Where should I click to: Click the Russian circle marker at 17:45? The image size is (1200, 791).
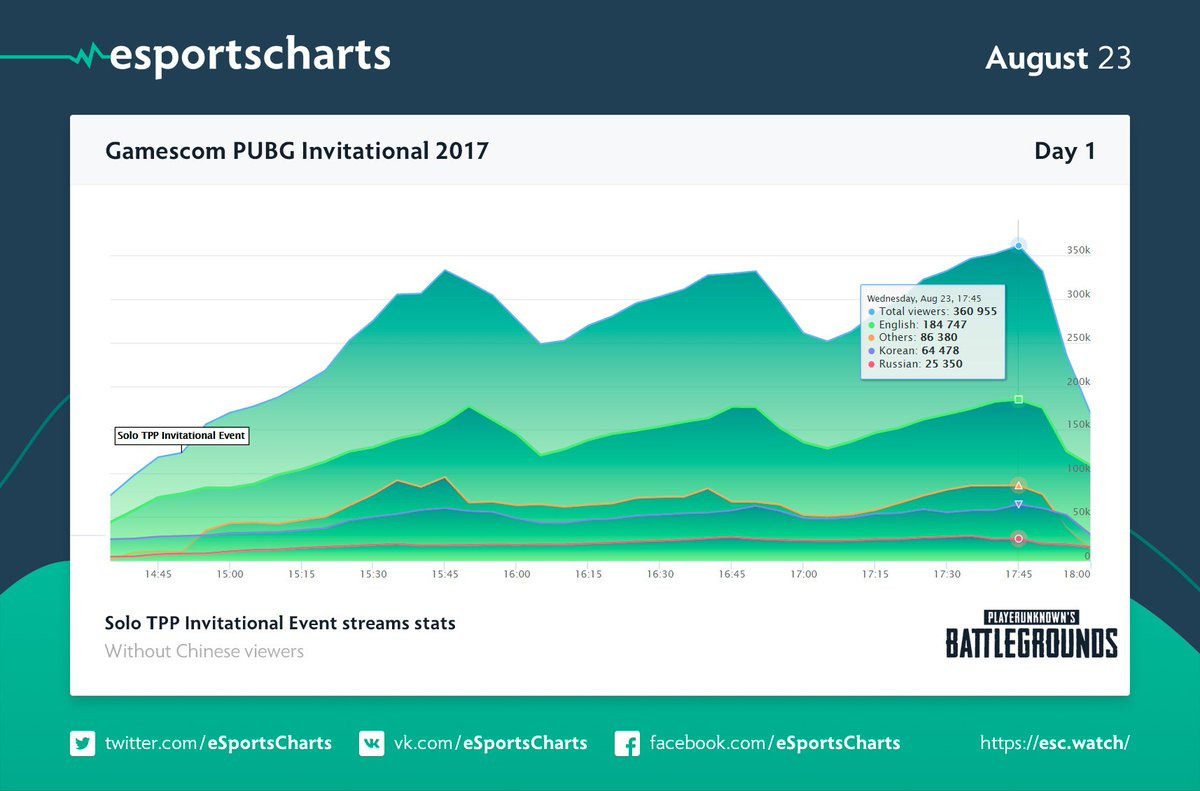(1018, 538)
